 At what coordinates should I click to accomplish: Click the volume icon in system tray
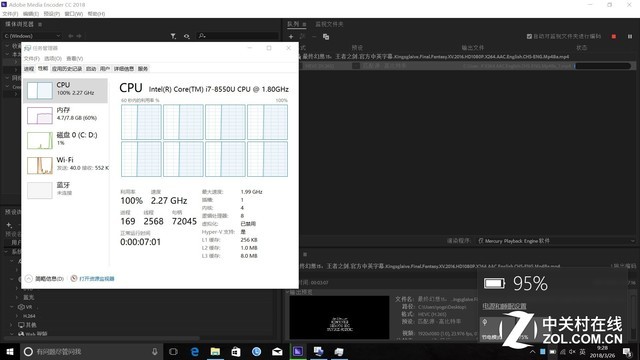coord(572,352)
